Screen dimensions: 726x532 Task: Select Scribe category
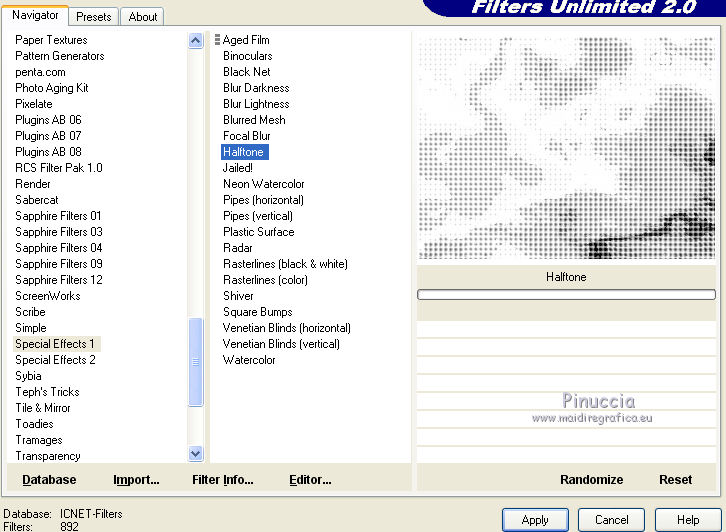point(30,312)
